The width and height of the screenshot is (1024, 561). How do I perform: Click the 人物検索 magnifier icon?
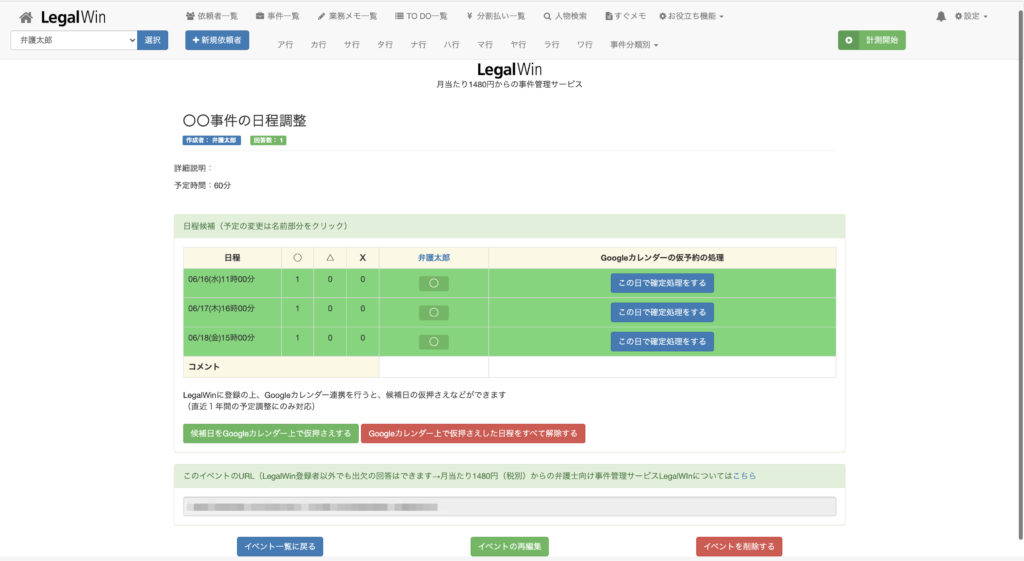(547, 16)
